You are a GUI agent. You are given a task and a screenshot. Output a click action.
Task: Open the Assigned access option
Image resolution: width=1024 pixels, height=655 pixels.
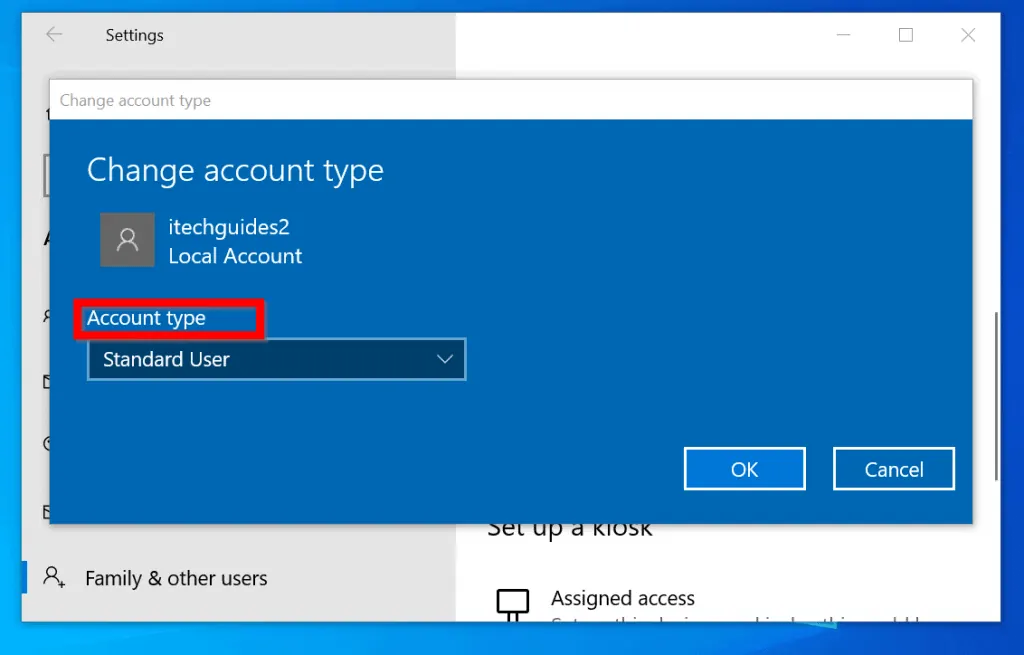[x=622, y=598]
